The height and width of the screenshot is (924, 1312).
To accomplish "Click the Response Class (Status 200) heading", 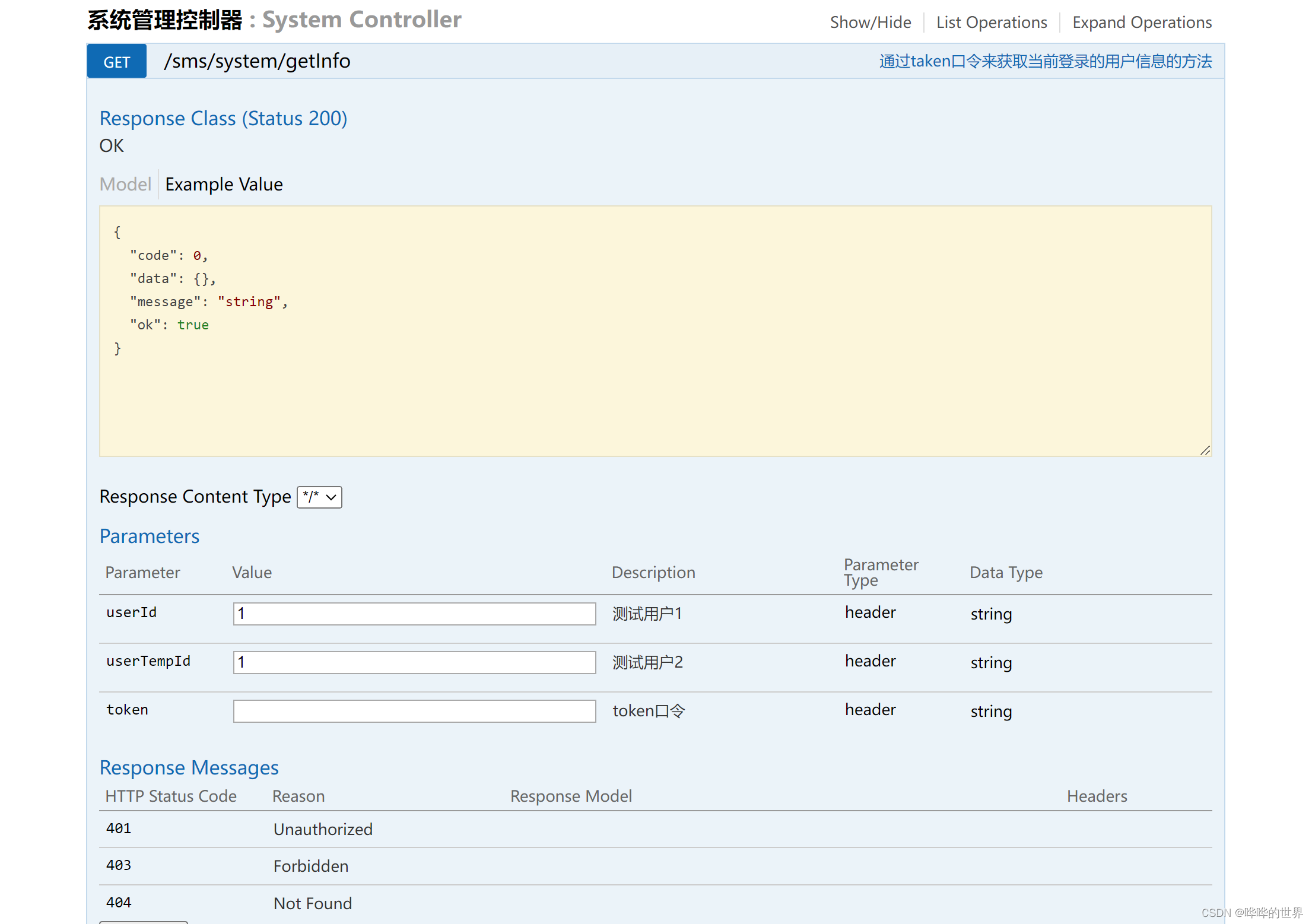I will click(223, 118).
